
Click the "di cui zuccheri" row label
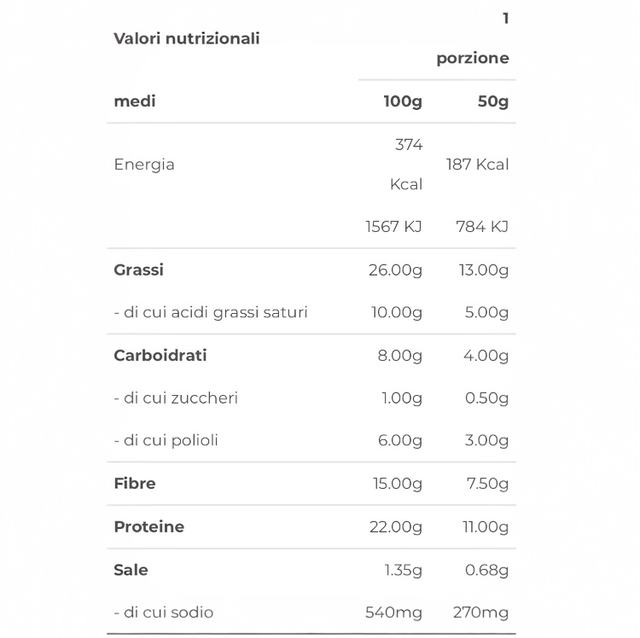[x=176, y=398]
